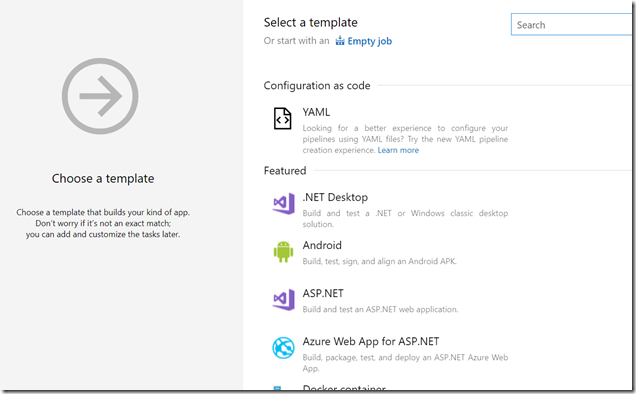The width and height of the screenshot is (636, 394).
Task: Click the 'Featured' section heading
Action: [285, 170]
